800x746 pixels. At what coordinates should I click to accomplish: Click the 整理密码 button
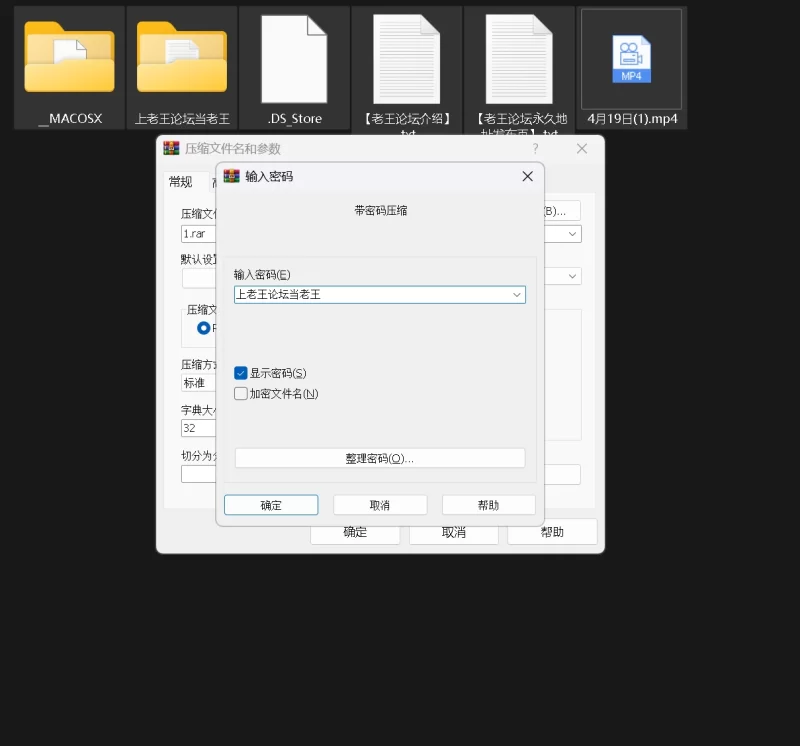[379, 458]
